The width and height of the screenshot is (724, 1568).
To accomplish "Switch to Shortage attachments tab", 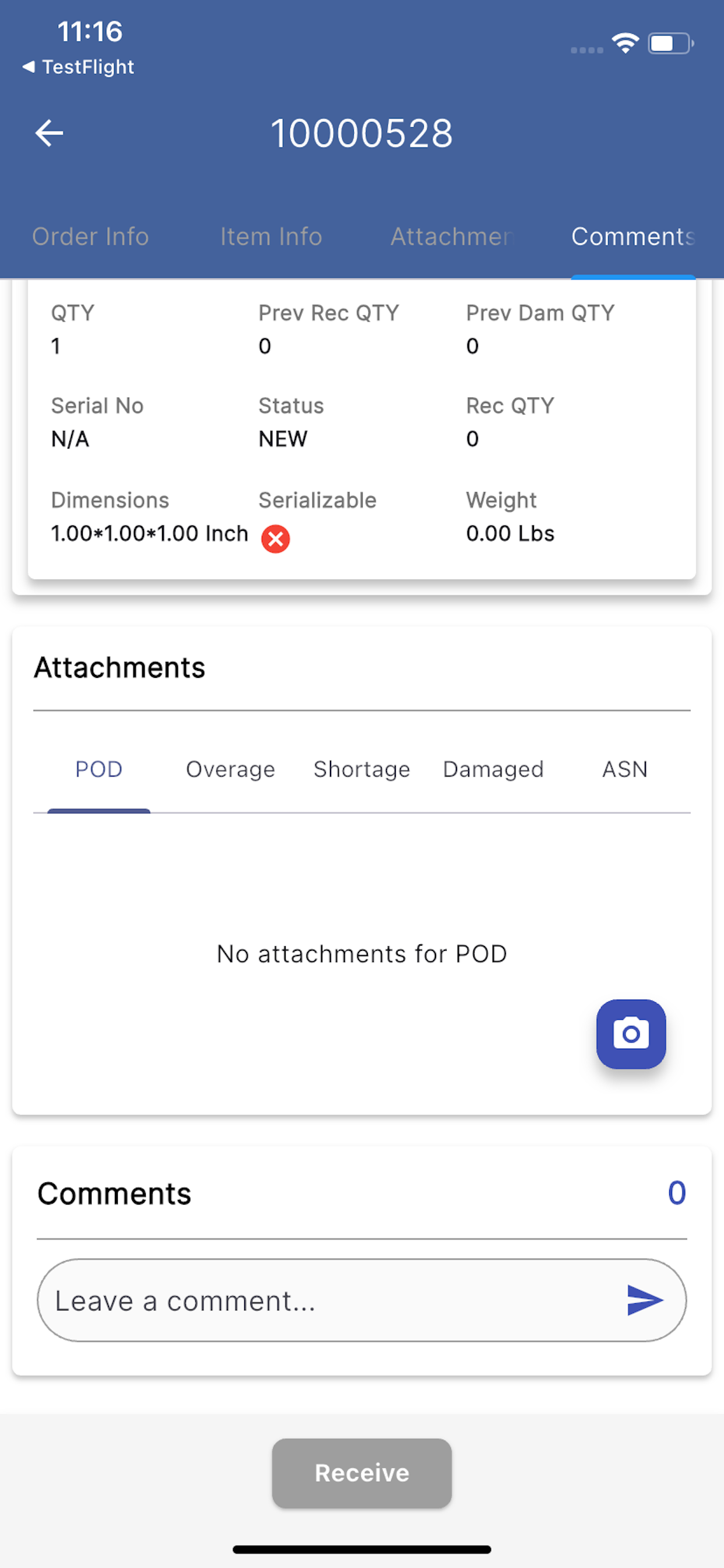I will pos(361,769).
